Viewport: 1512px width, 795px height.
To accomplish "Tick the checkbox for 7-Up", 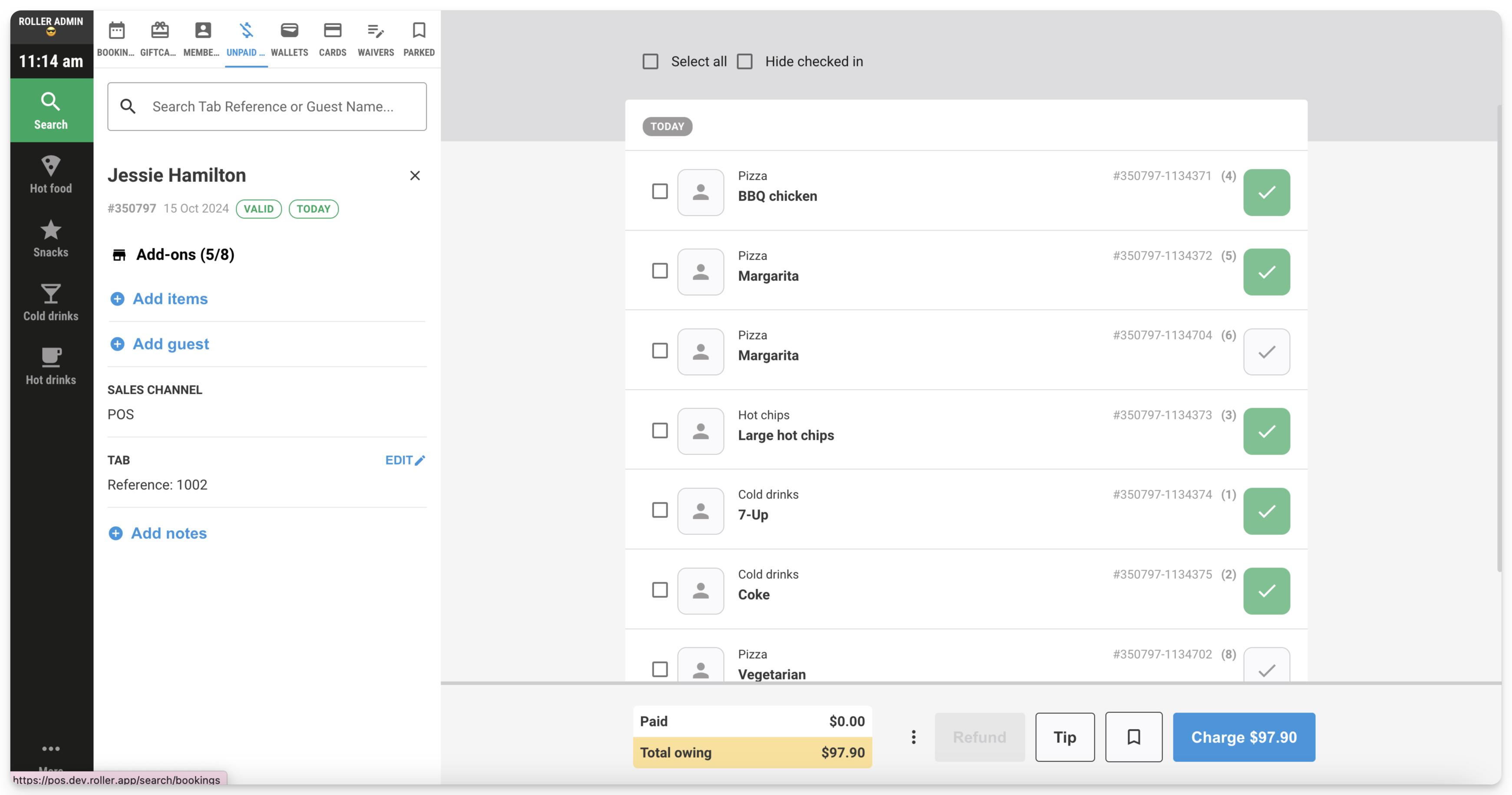I will point(660,510).
